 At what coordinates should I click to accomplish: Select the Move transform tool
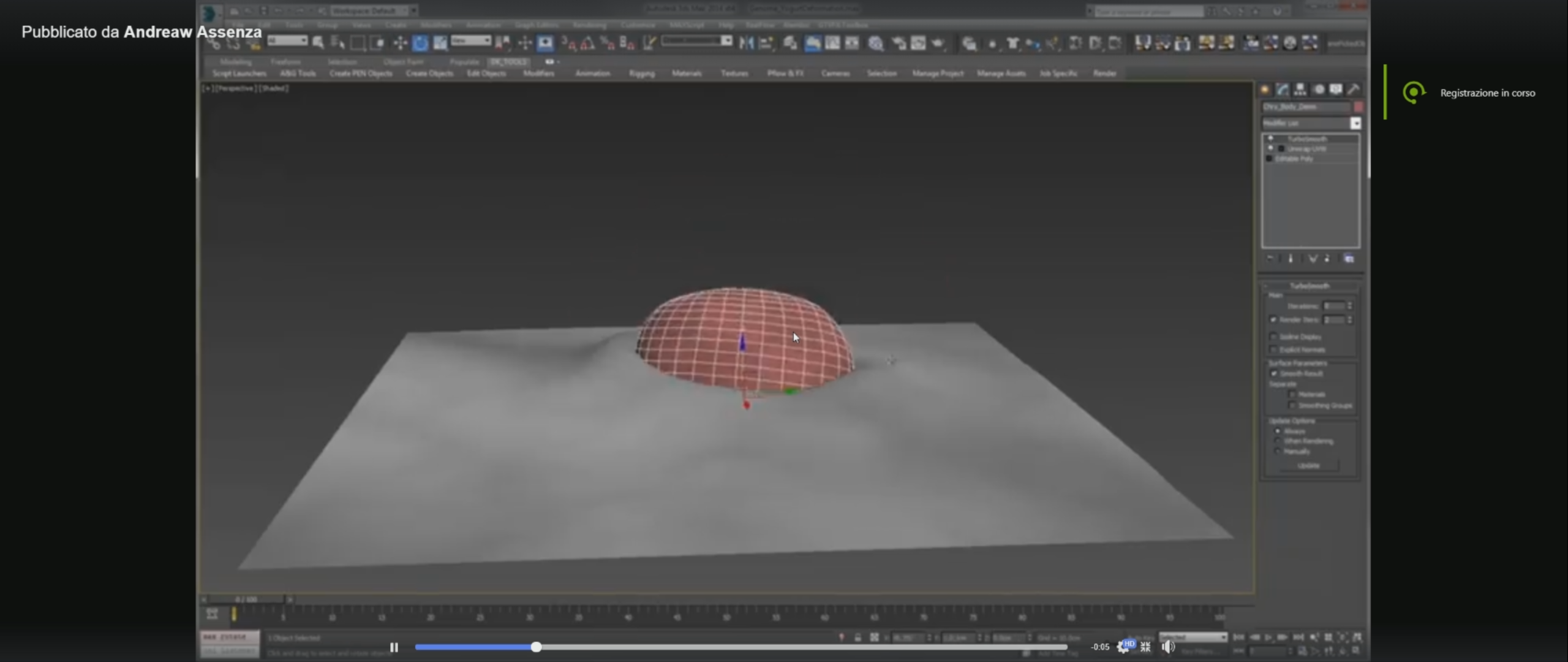pyautogui.click(x=400, y=43)
